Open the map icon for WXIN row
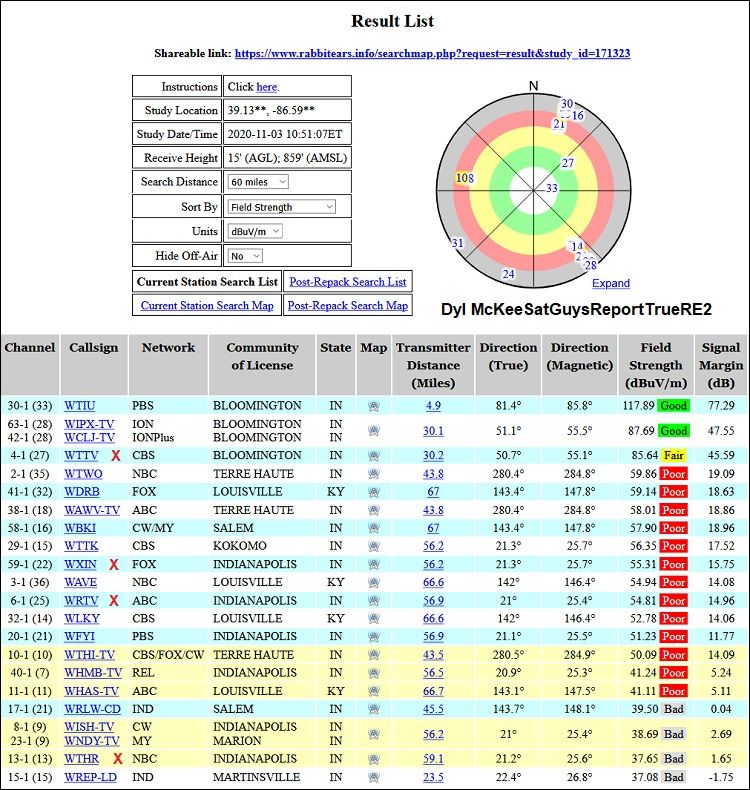This screenshot has width=750, height=790. coord(373,564)
